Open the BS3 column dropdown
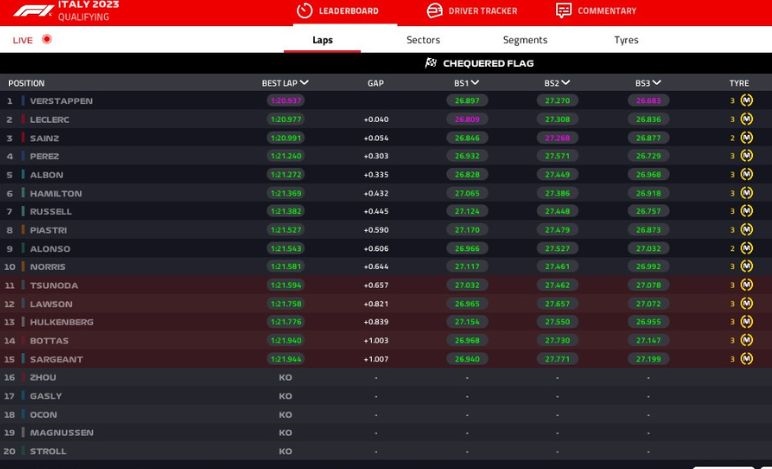The image size is (772, 469). 657,83
